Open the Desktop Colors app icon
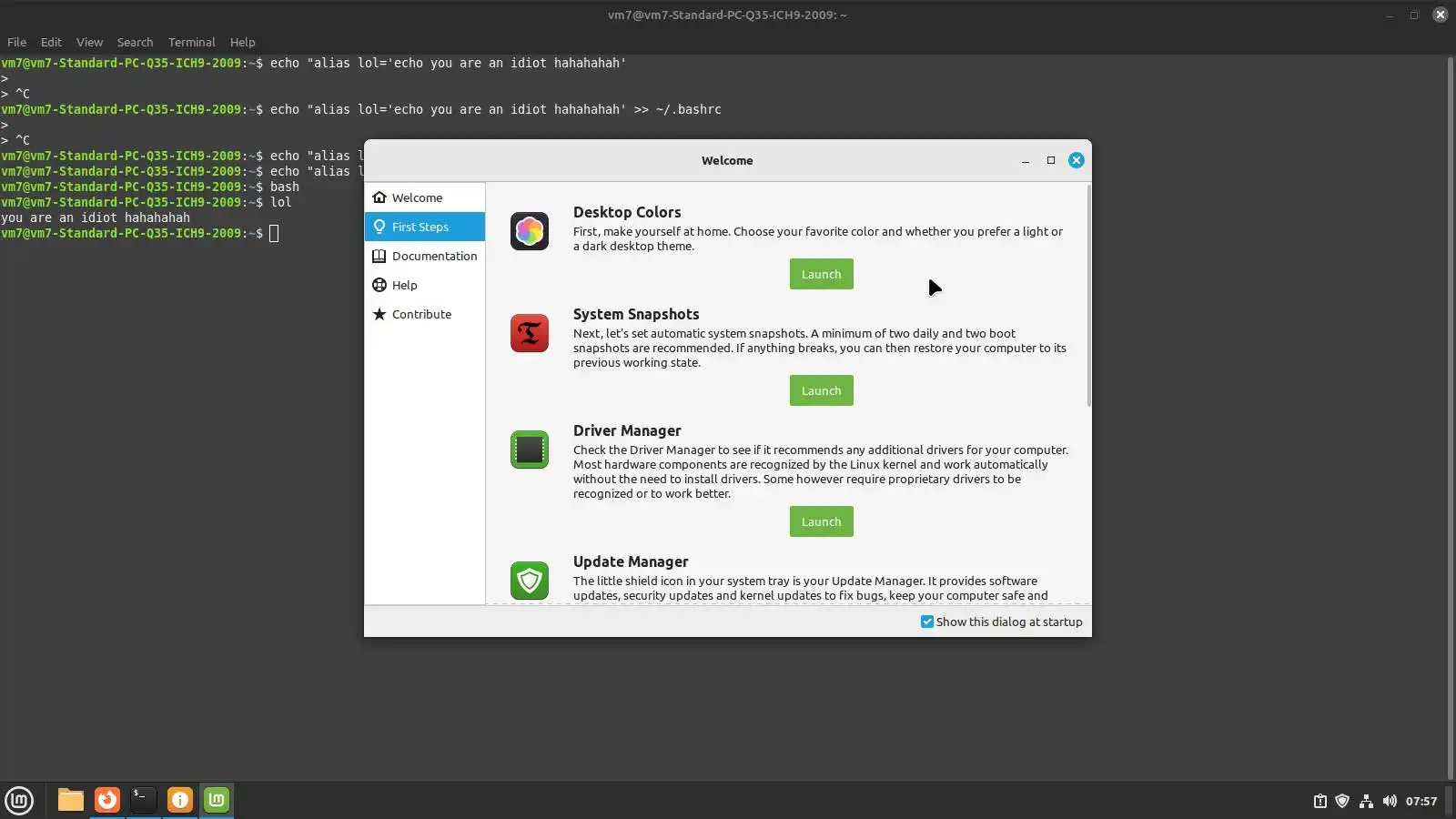Viewport: 1456px width, 819px height. coord(530,231)
